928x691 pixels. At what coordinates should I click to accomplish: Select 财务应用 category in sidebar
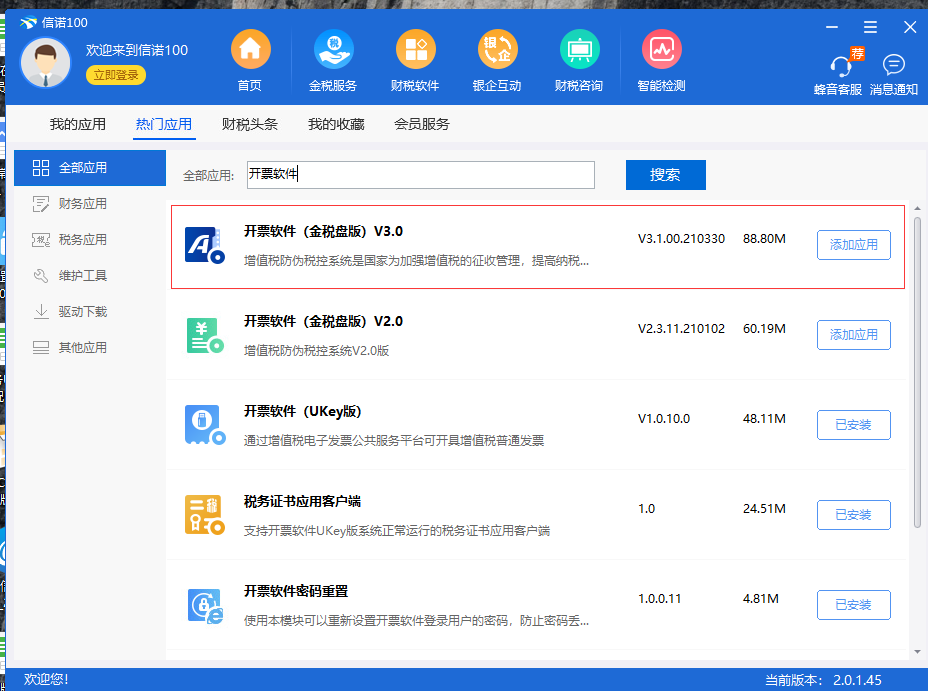point(90,204)
